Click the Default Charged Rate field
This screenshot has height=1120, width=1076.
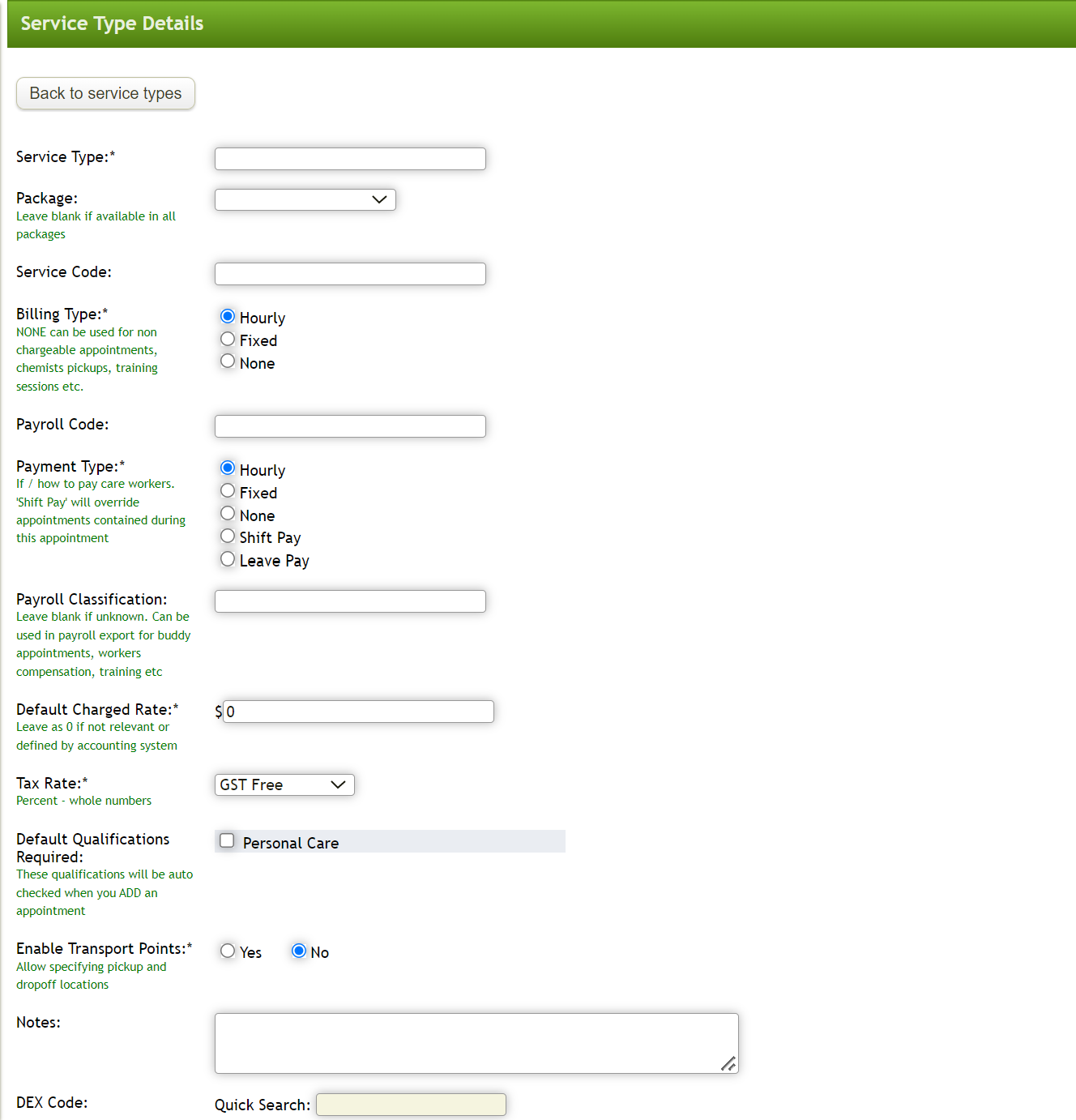pyautogui.click(x=357, y=711)
